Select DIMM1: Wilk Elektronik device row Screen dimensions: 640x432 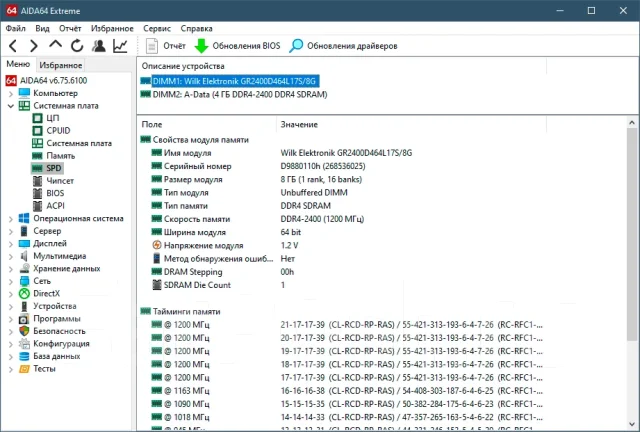point(234,81)
